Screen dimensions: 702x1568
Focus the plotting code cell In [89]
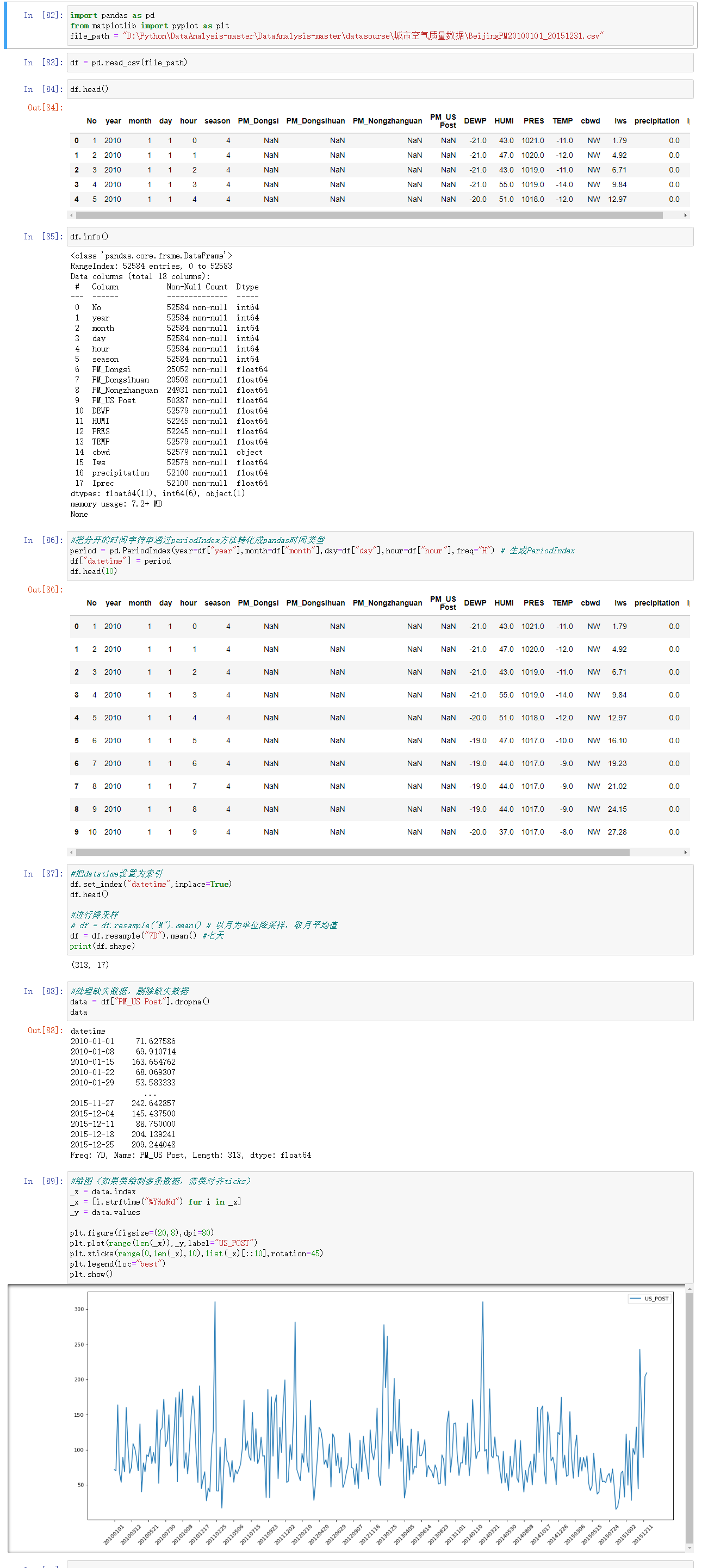pyautogui.click(x=380, y=1227)
